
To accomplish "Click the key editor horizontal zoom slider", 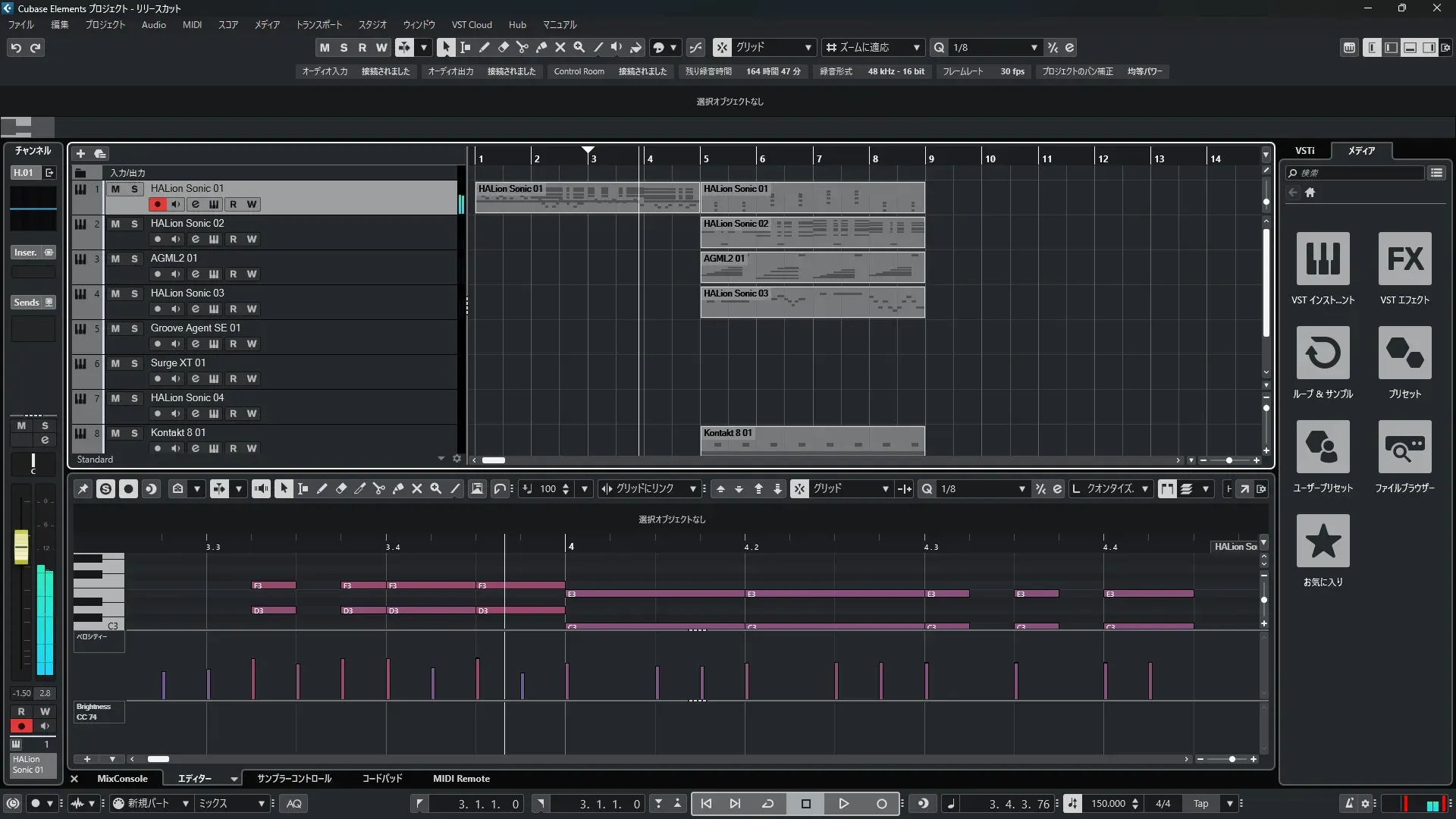I will 1232,759.
